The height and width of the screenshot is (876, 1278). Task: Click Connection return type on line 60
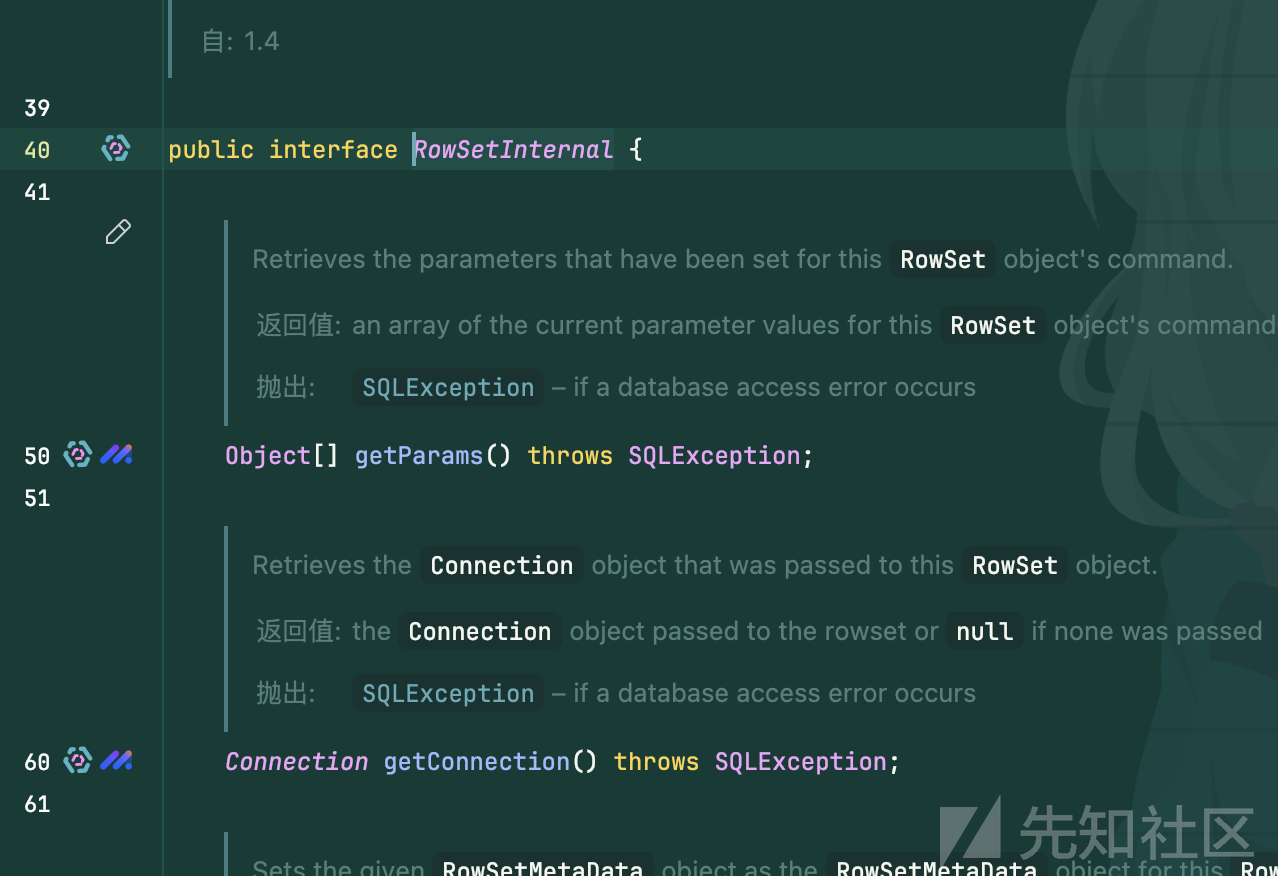coord(296,762)
